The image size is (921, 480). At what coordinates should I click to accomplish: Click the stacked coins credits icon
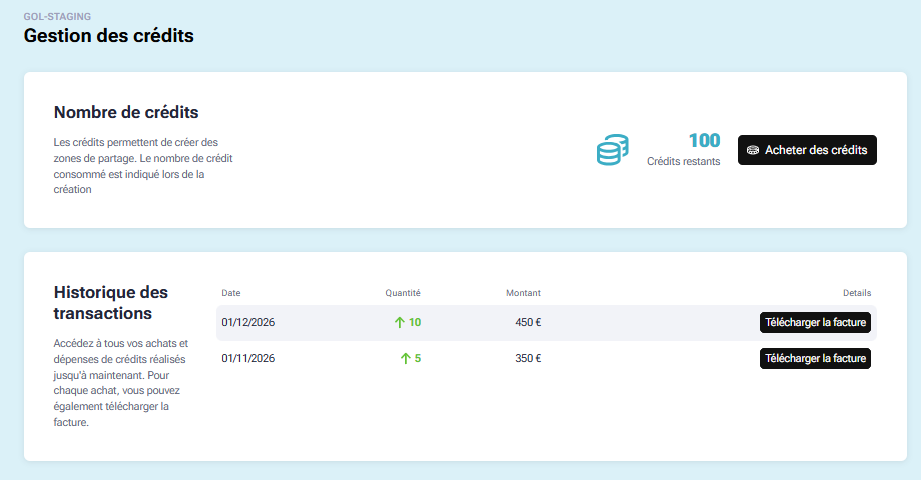(x=612, y=150)
